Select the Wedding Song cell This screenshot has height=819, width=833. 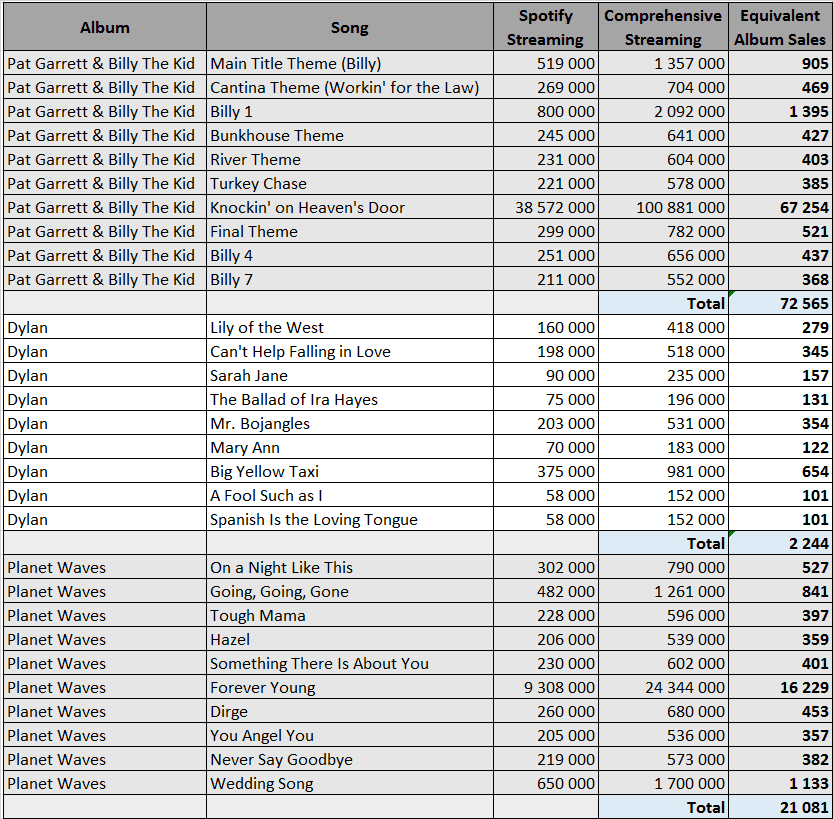click(x=350, y=783)
